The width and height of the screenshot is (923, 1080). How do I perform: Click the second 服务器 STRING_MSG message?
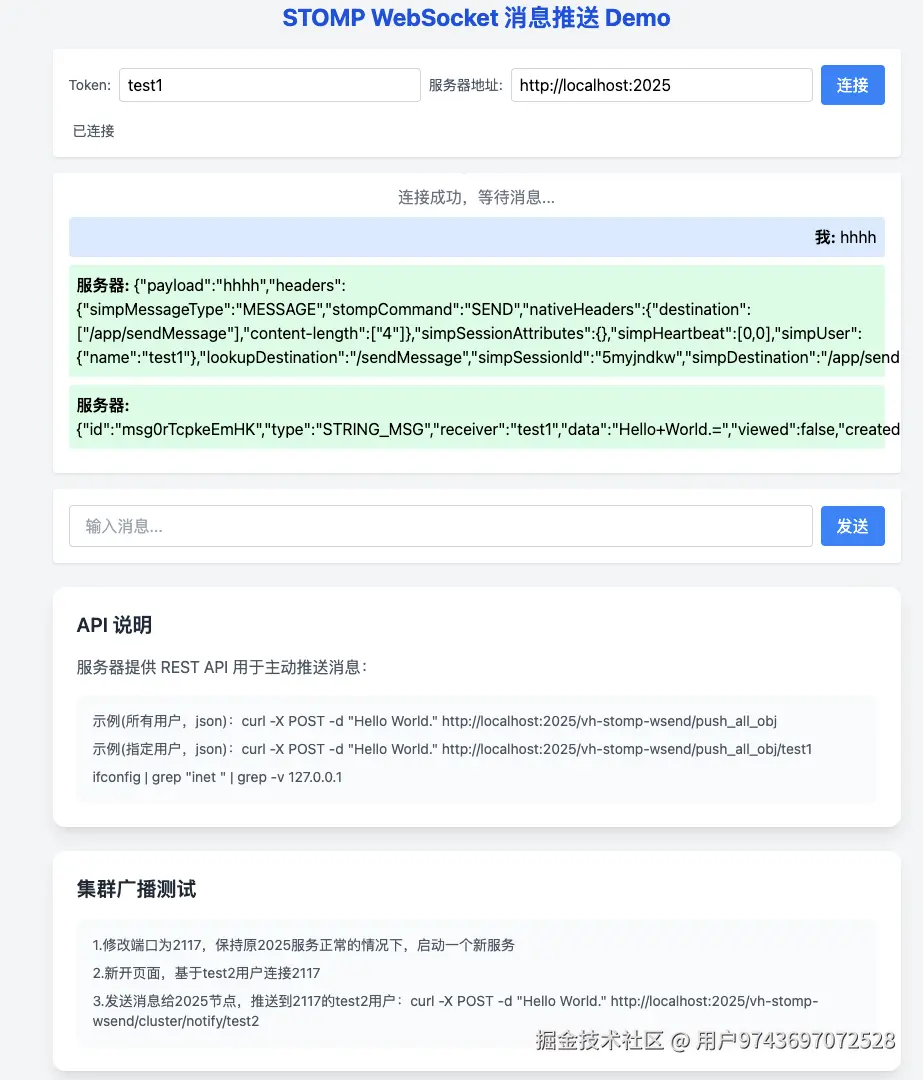click(x=475, y=417)
